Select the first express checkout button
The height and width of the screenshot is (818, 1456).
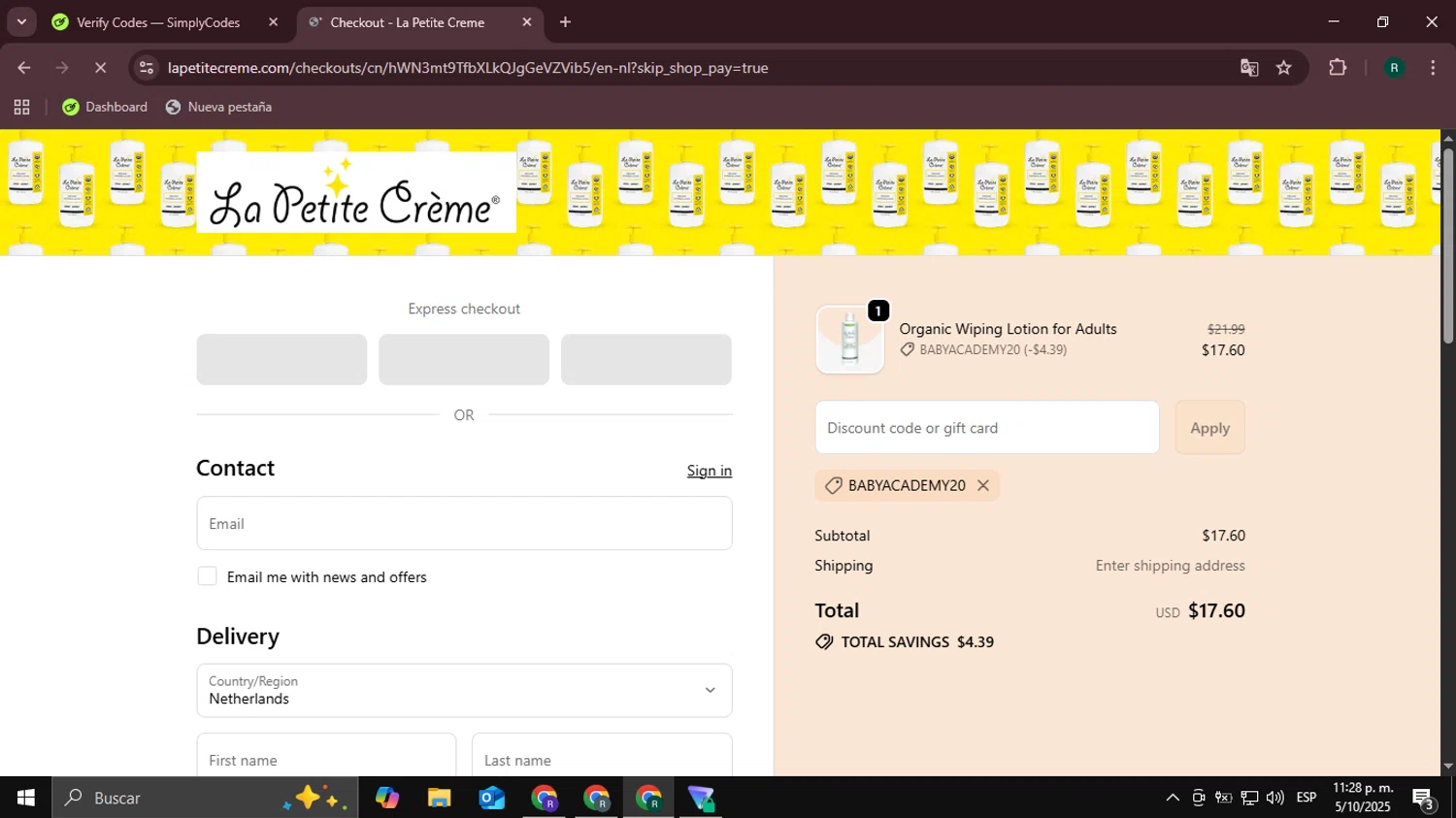tap(281, 359)
